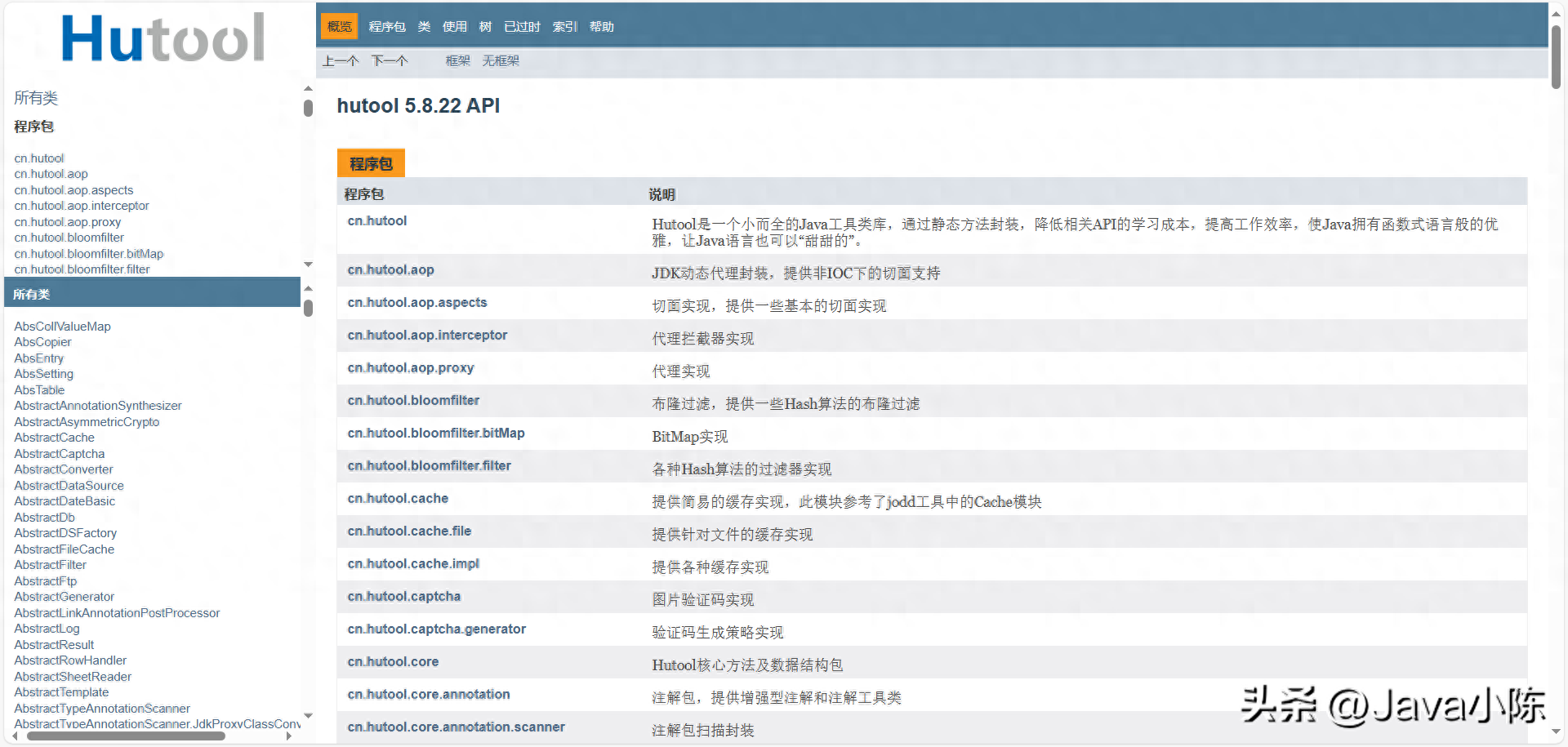Open the AbstractCaptcha class
This screenshot has height=747, width=1568.
pos(59,454)
